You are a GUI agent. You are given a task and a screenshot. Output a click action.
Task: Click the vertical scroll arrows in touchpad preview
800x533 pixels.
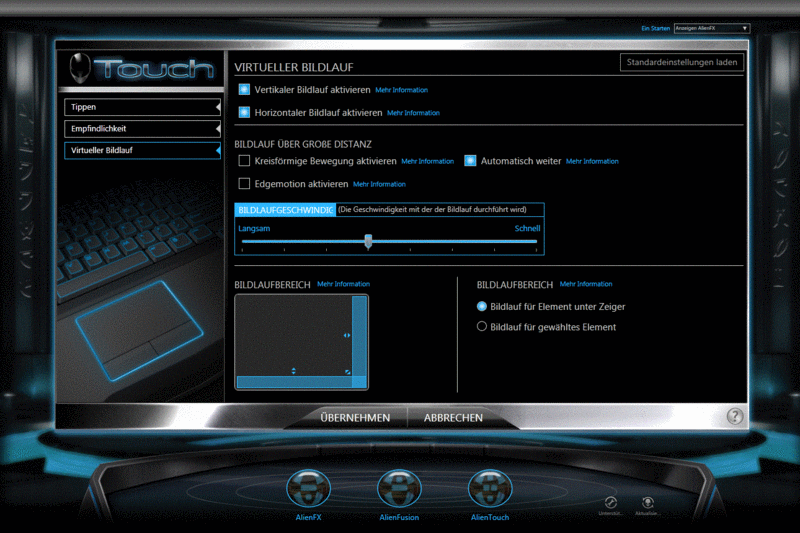293,371
